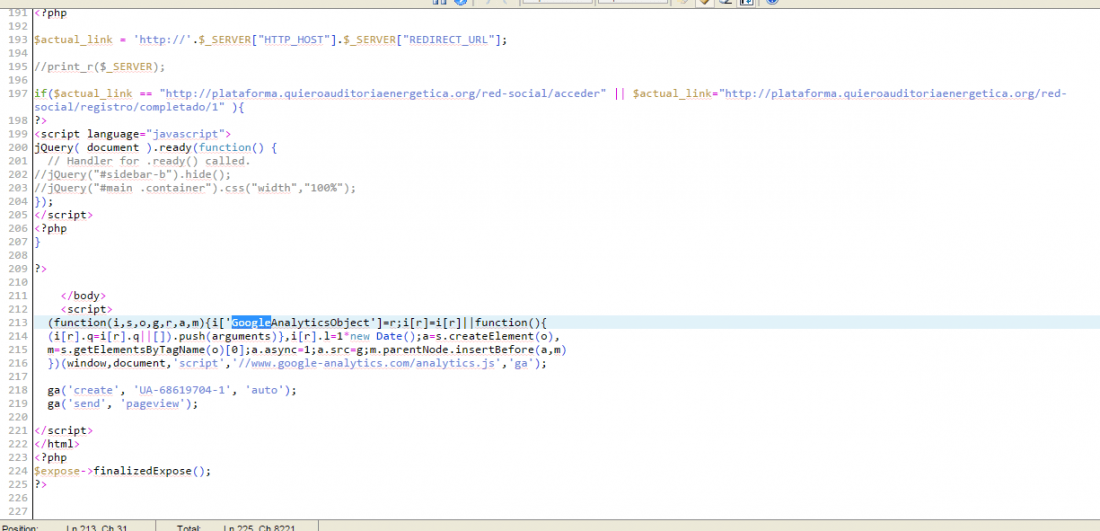Click '<?php' on line 191

coord(50,13)
